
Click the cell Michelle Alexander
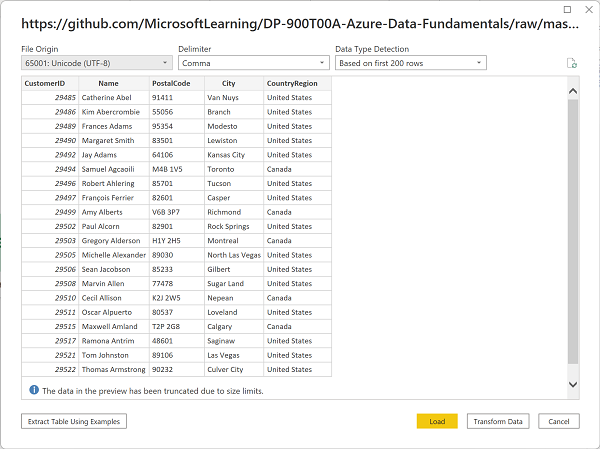pos(114,255)
